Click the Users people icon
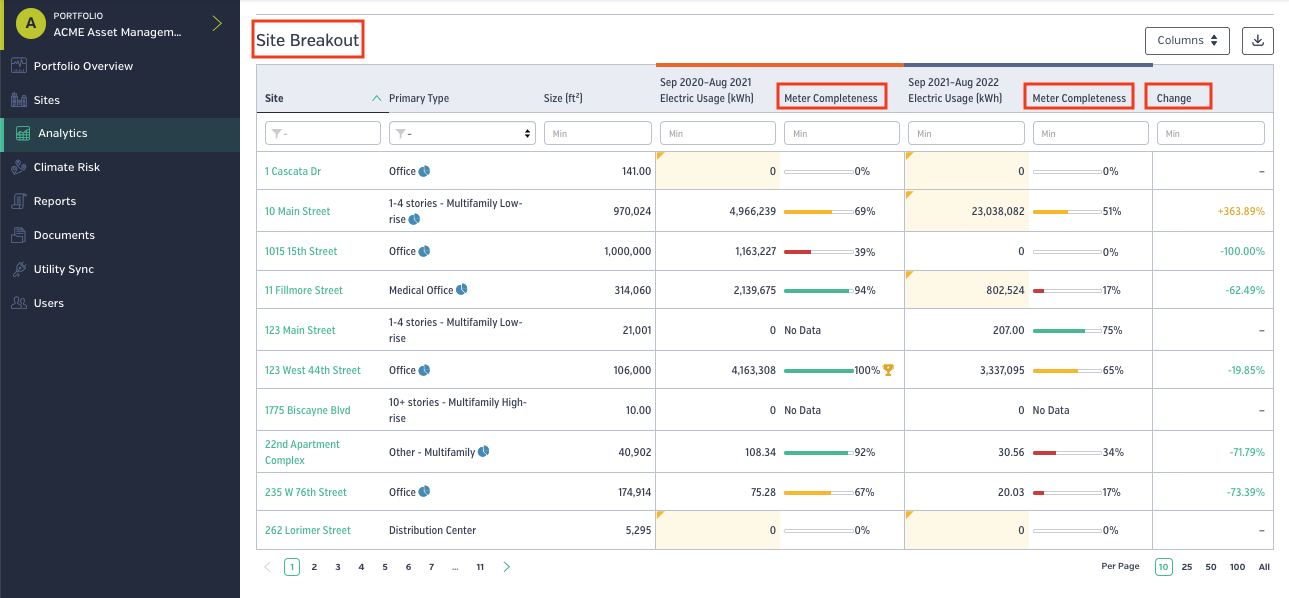This screenshot has width=1289, height=598. tap(18, 303)
